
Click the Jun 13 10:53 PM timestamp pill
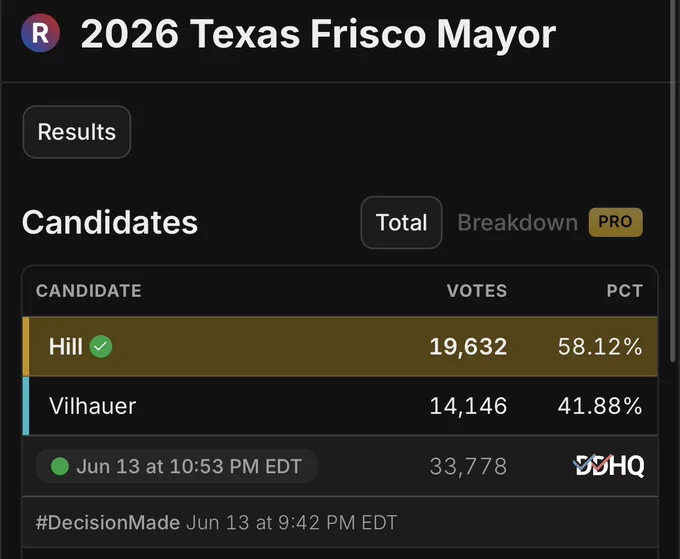[x=177, y=467]
